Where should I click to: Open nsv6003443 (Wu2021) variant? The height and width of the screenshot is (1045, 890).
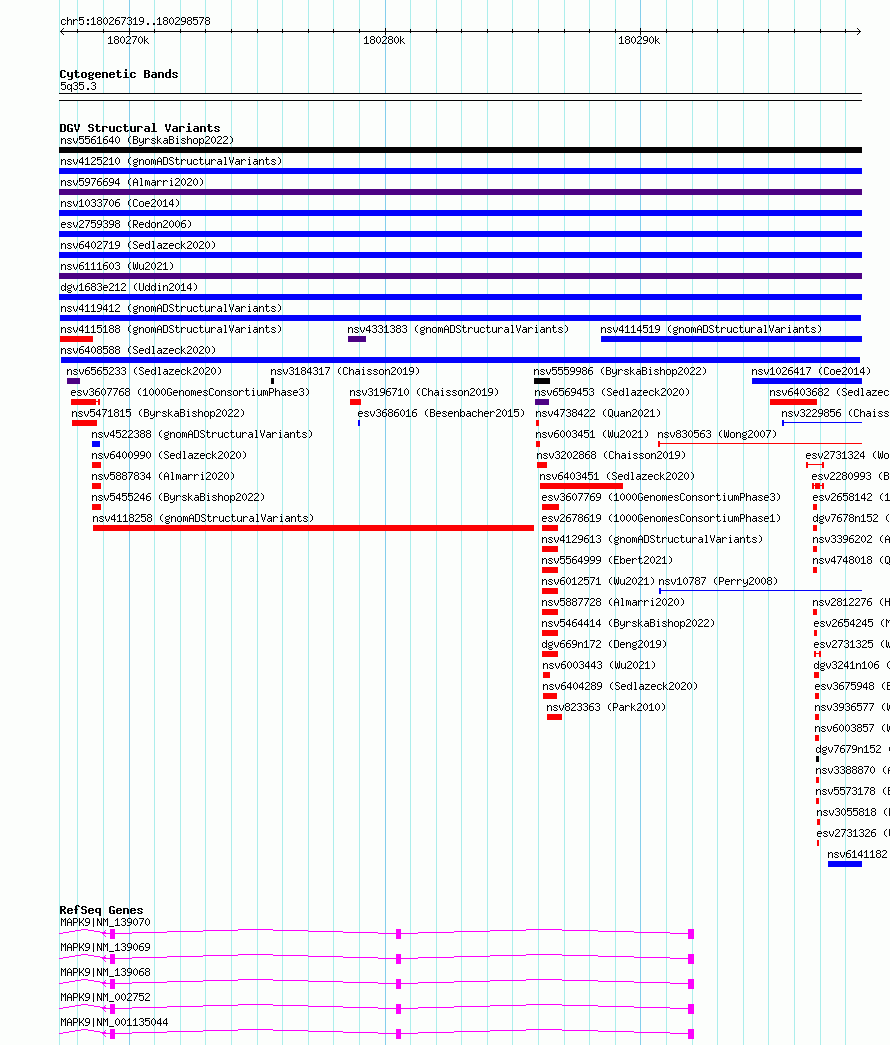(x=599, y=665)
